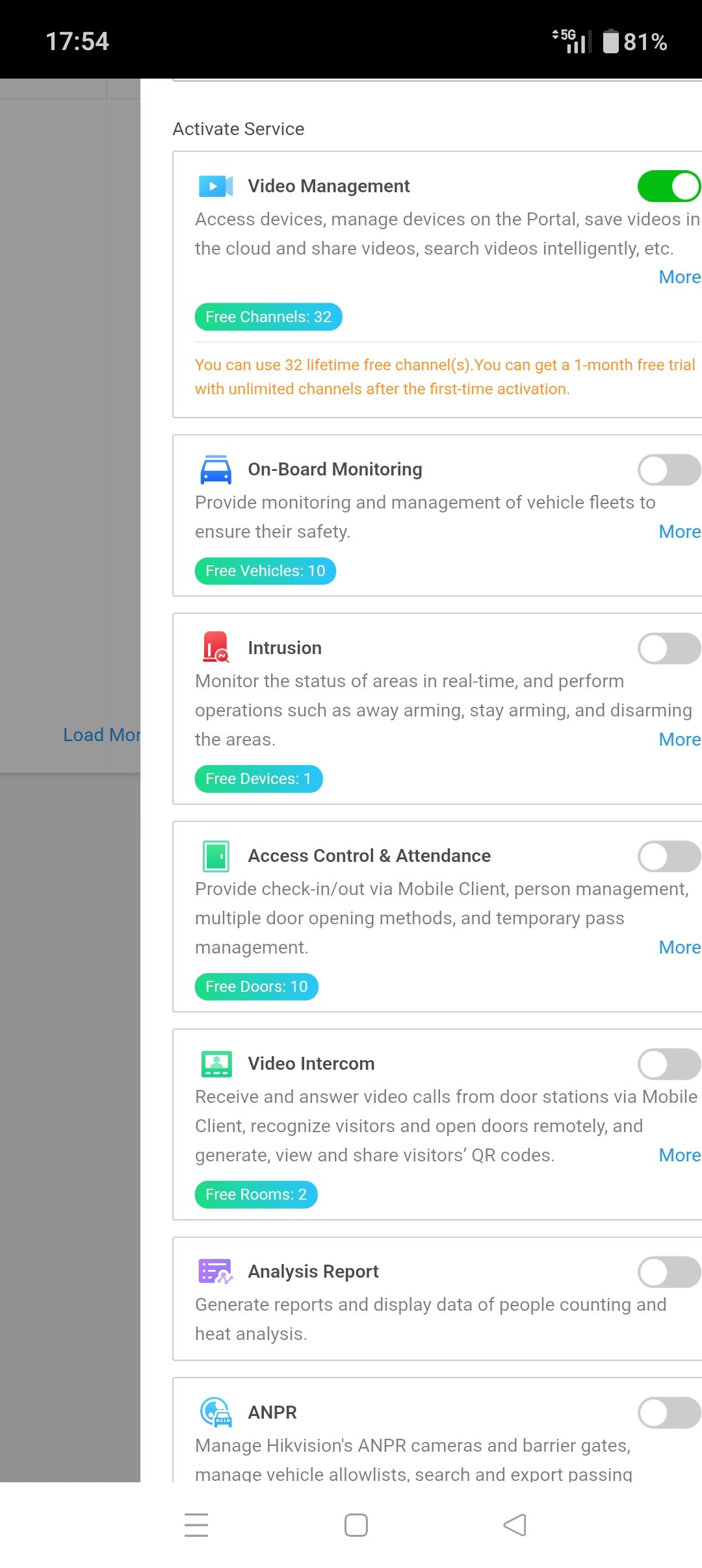Click the ANPR vehicle icon
The image size is (702, 1568).
(216, 1411)
